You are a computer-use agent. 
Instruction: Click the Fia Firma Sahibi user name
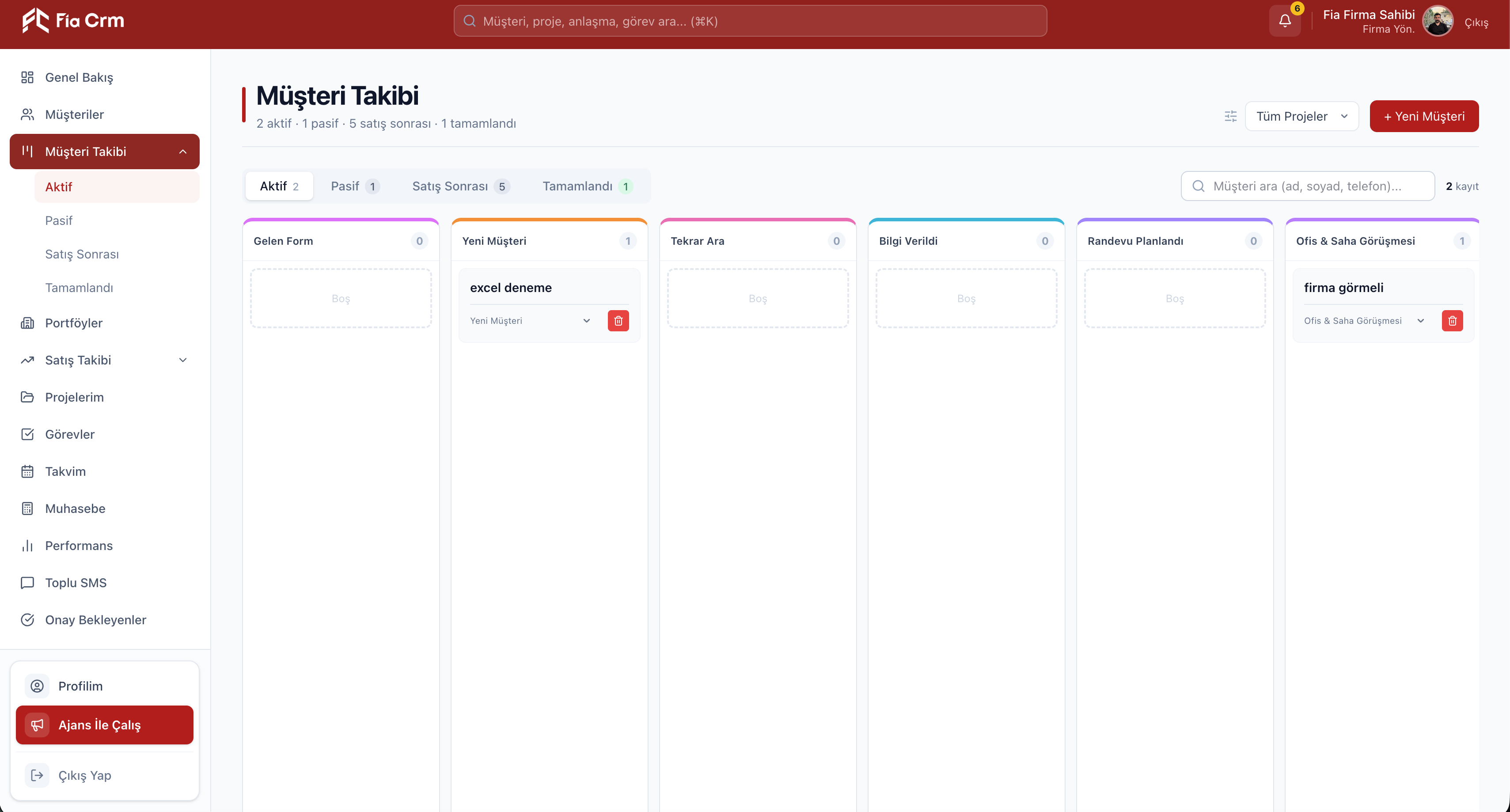(1369, 15)
